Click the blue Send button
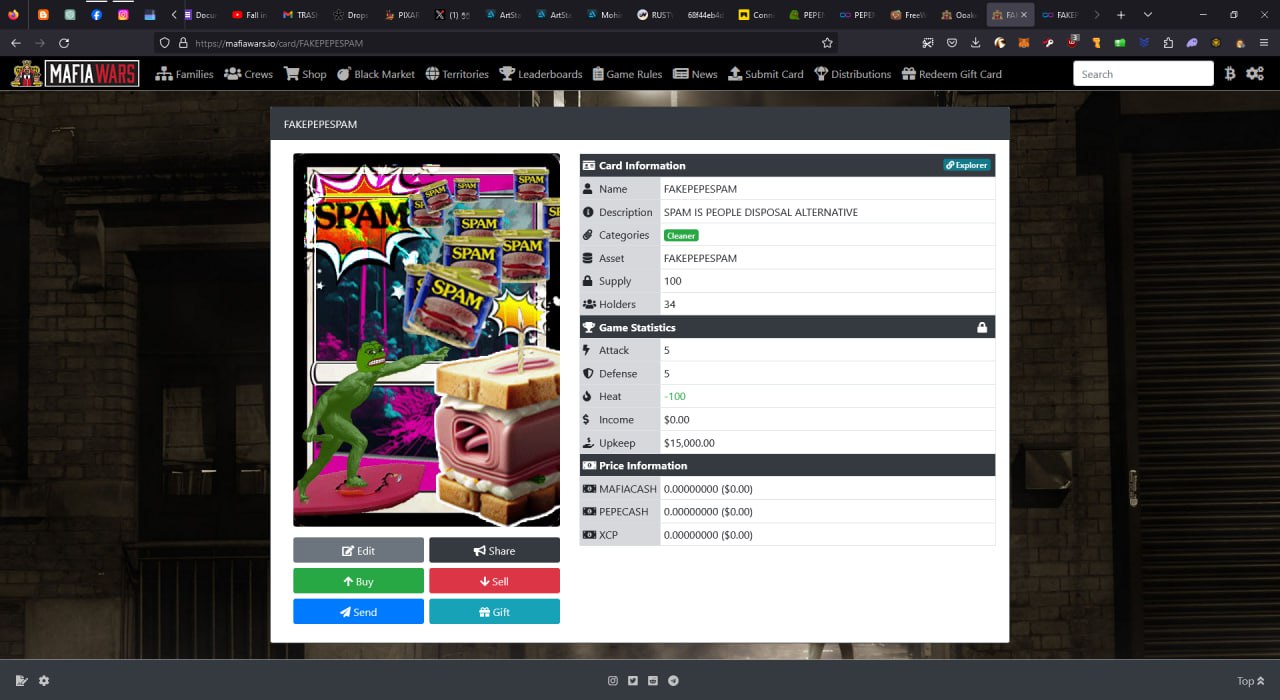The height and width of the screenshot is (700, 1280). [x=358, y=611]
